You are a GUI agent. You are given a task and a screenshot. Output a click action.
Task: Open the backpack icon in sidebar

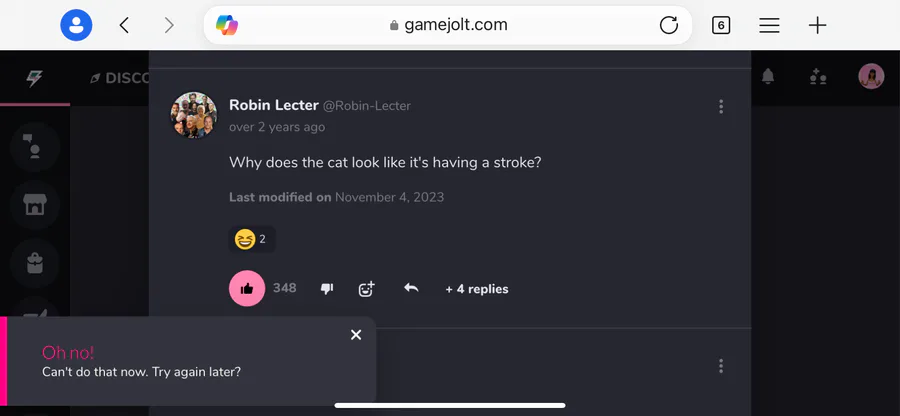coord(35,263)
